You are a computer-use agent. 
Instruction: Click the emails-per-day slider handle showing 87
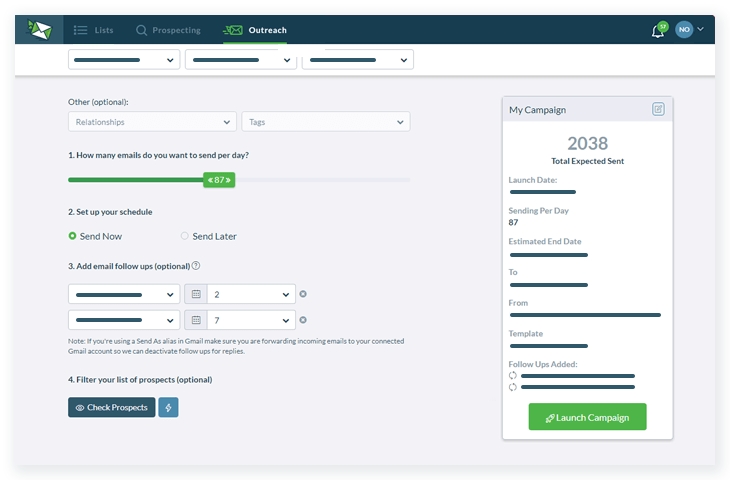click(x=219, y=180)
